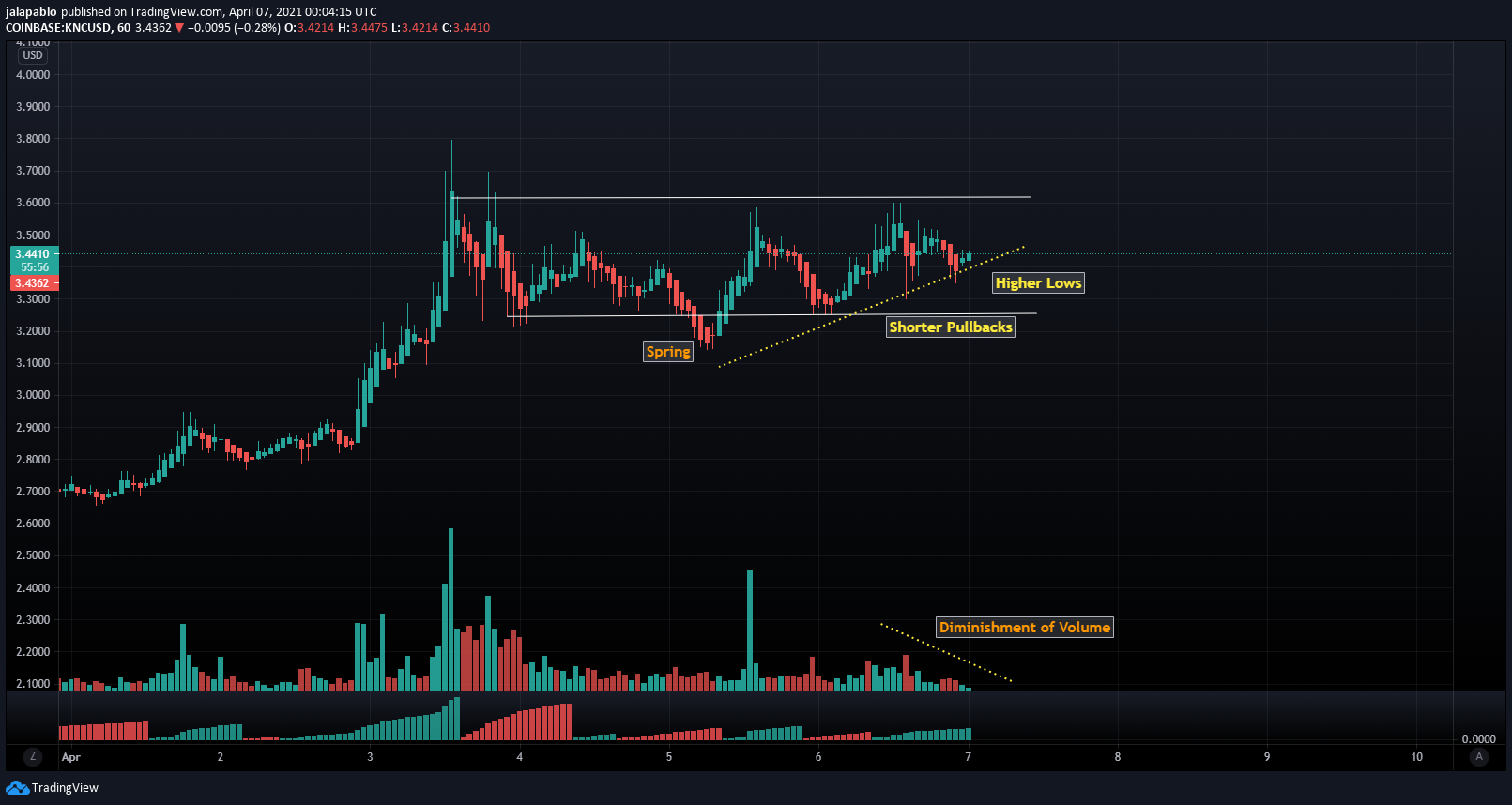
Task: Click the Z timezone button at bottom left
Action: (33, 756)
